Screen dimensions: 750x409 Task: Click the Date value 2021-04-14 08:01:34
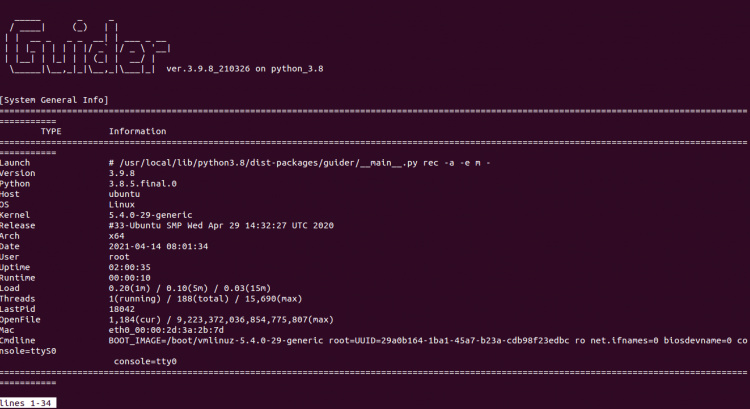[158, 247]
